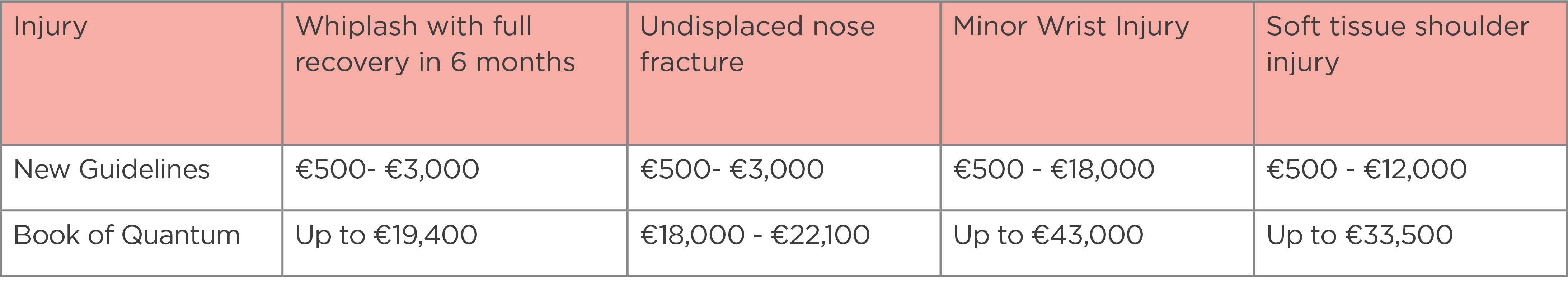The width and height of the screenshot is (1568, 286).
Task: Click the €18,000 - €22,100 cell
Action: click(x=784, y=243)
